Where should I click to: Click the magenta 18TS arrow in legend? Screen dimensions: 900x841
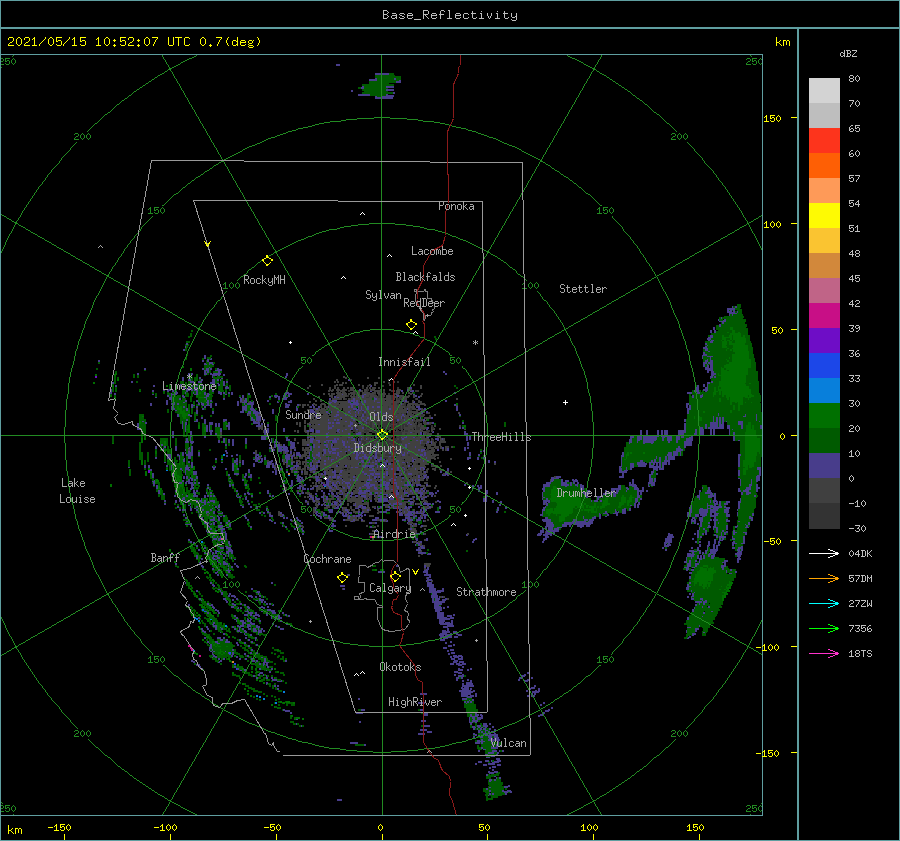[824, 653]
